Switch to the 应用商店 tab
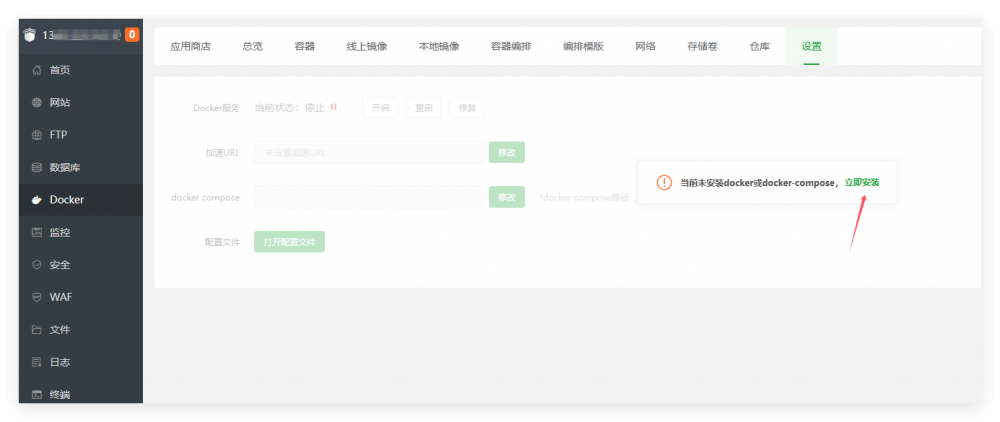The height and width of the screenshot is (422, 1000). 190,46
